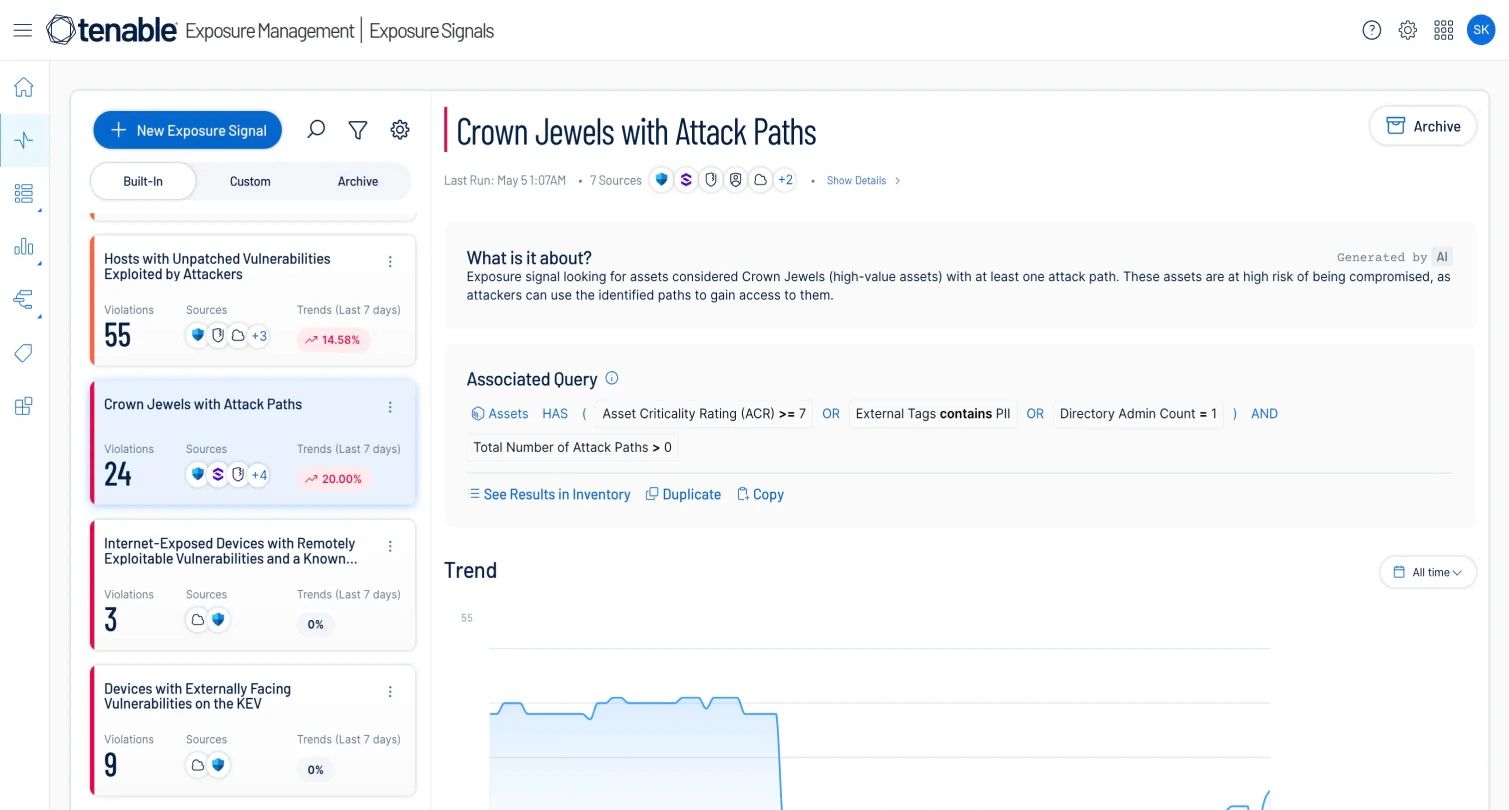Select Total Number of Attack Paths condition
Screen dimensions: 1509x810
[573, 447]
